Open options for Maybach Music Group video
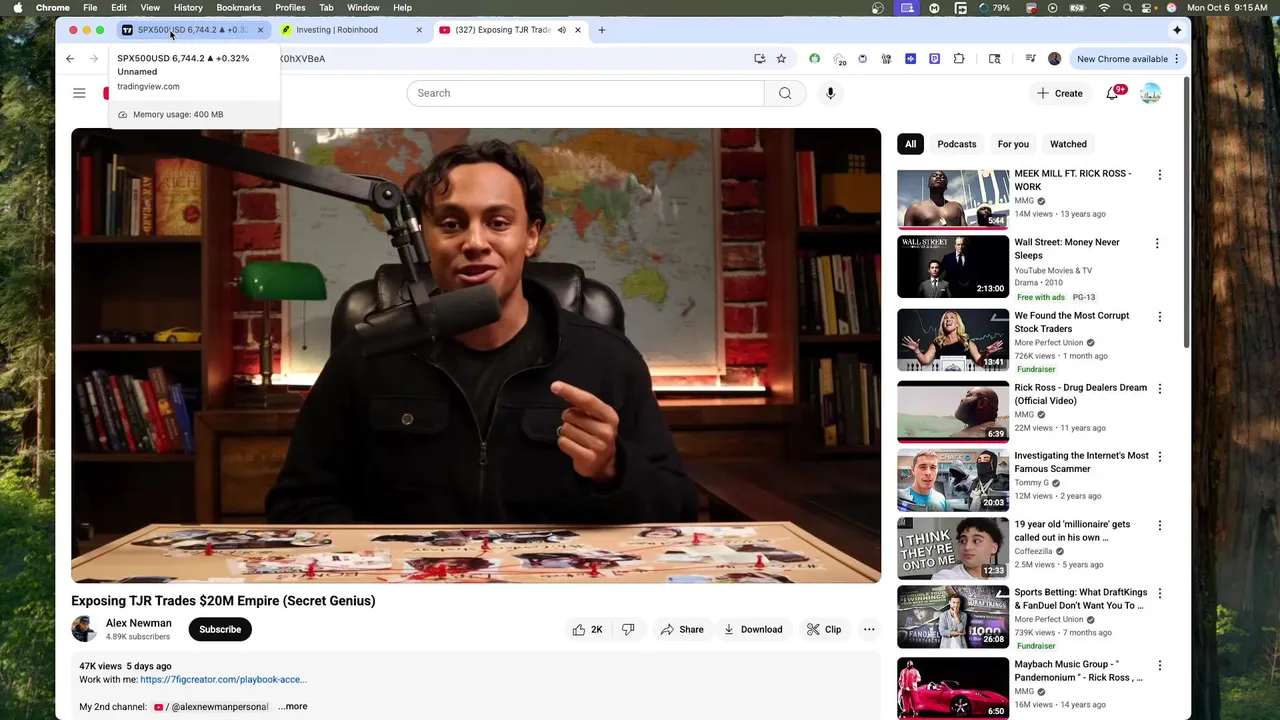1280x720 pixels. 1159,665
